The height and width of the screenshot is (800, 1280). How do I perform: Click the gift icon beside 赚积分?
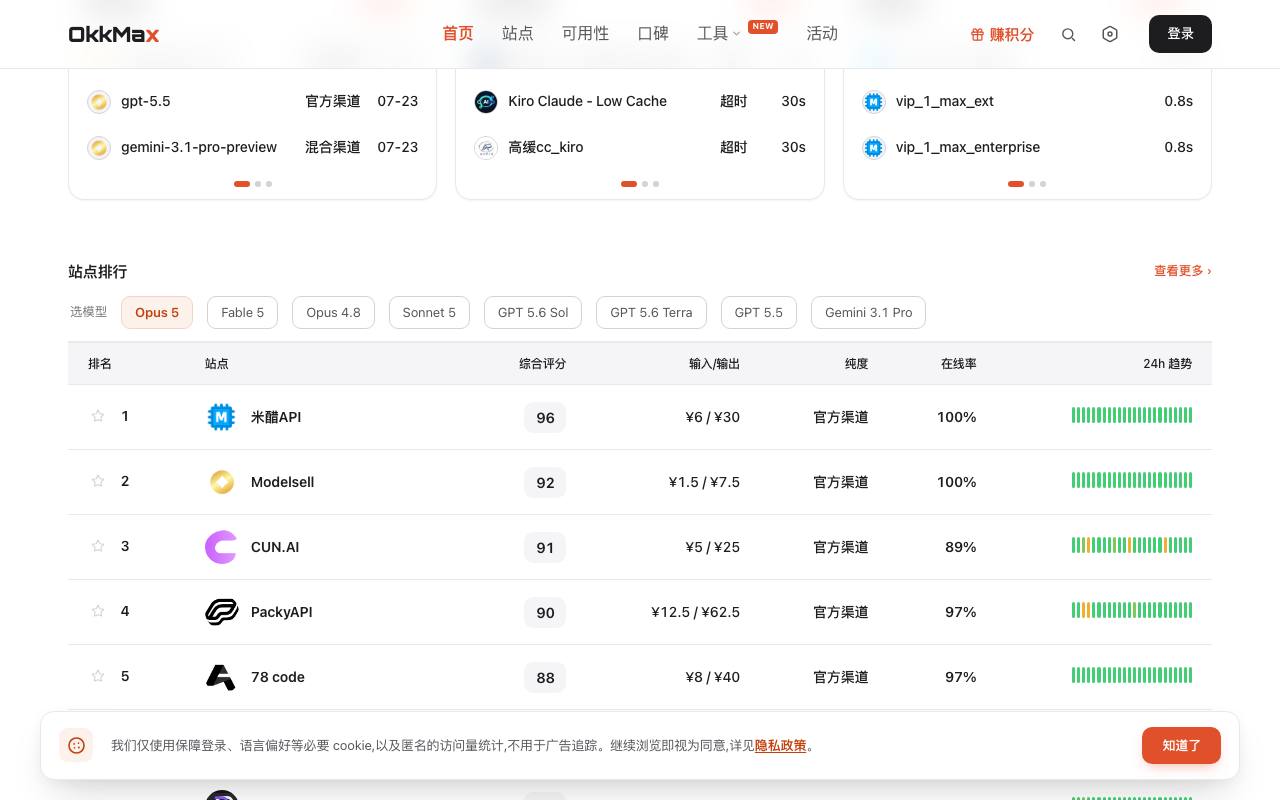coord(977,34)
